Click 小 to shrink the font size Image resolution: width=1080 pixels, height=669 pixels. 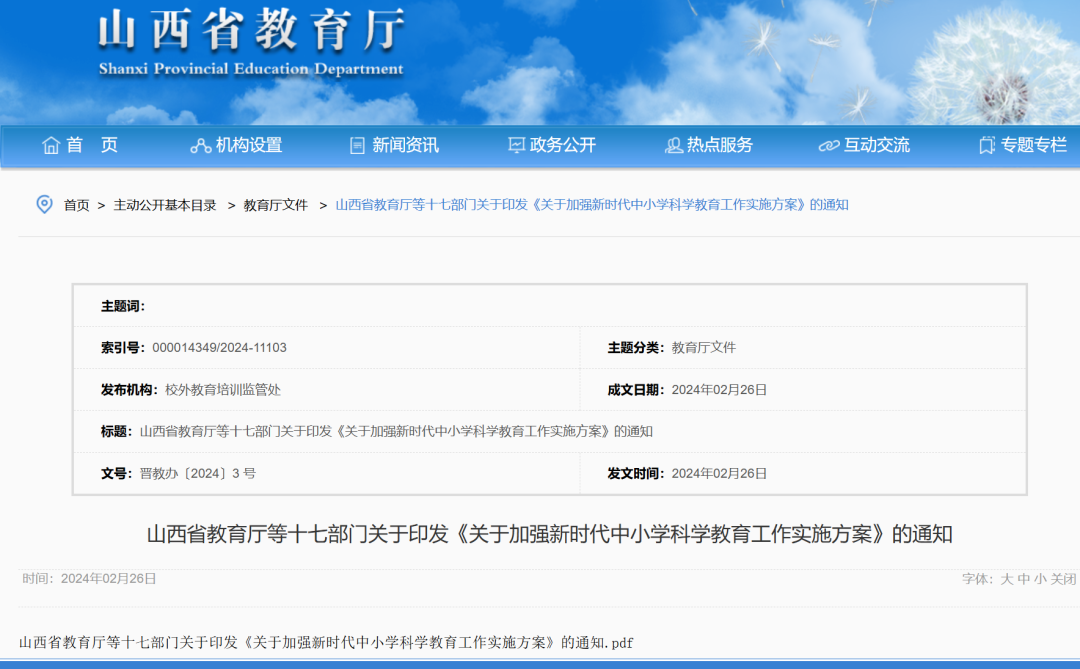(1040, 579)
